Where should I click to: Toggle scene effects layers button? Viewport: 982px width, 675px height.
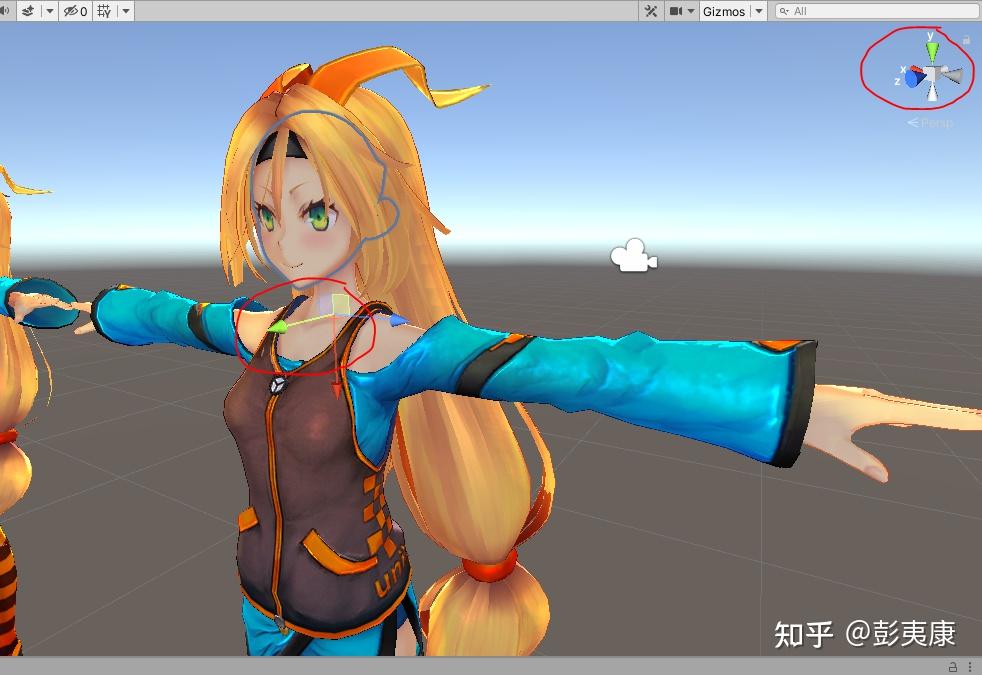coord(28,11)
